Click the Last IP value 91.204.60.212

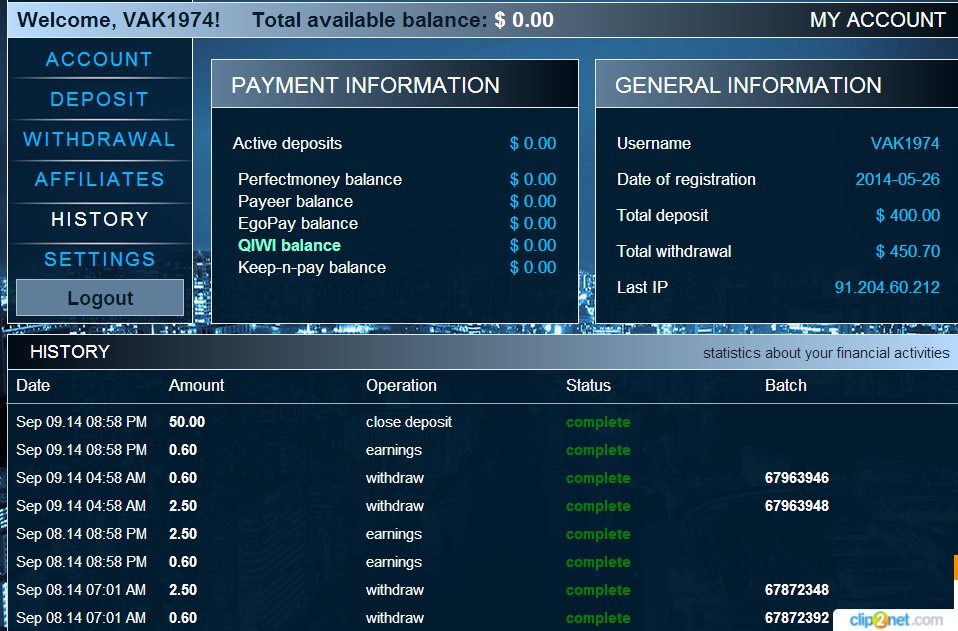887,287
